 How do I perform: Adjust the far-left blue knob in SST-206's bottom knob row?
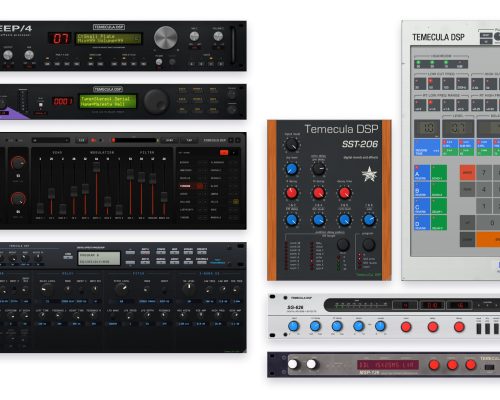[292, 220]
